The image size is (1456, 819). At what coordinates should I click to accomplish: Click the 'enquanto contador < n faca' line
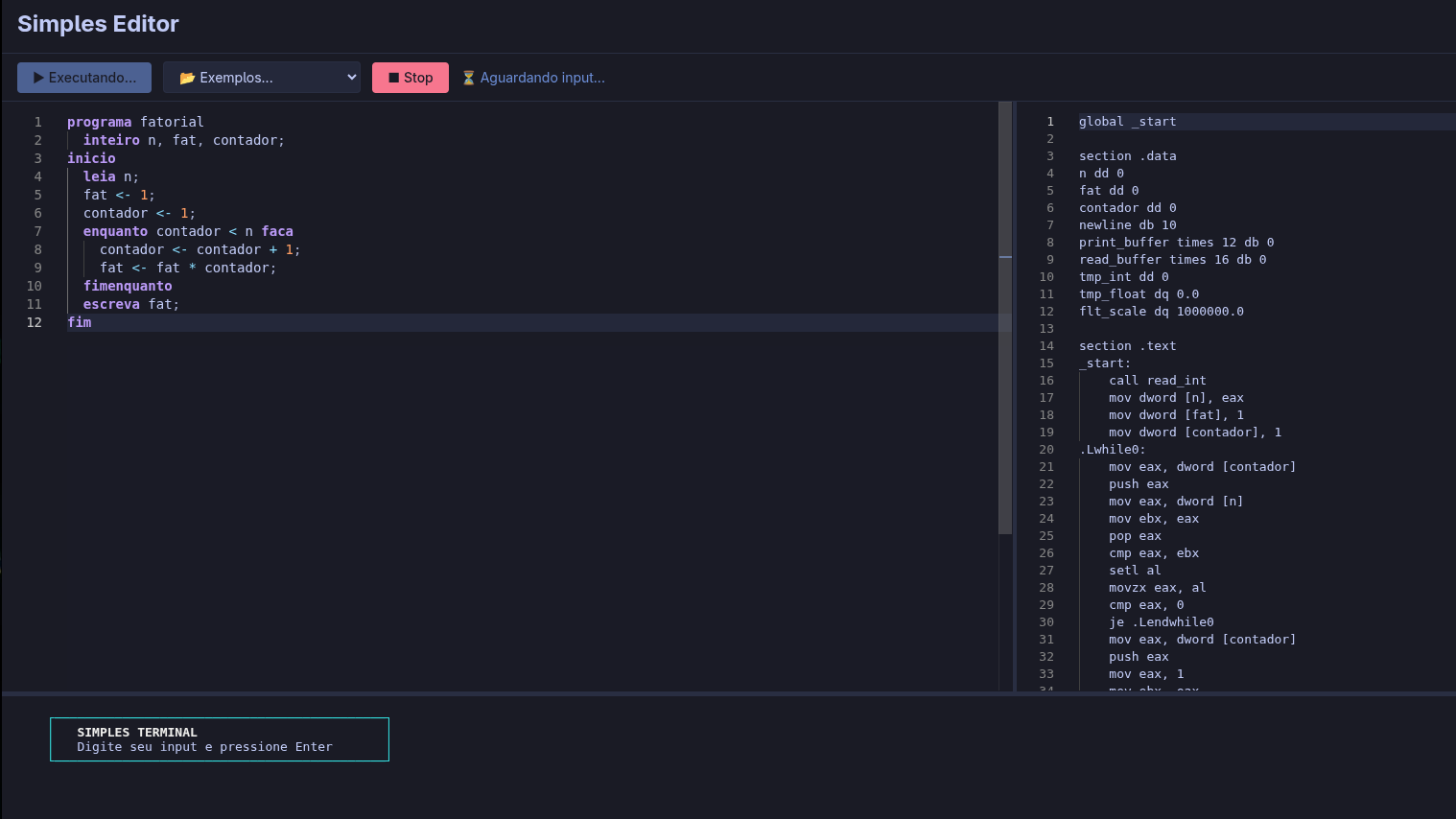pyautogui.click(x=188, y=231)
